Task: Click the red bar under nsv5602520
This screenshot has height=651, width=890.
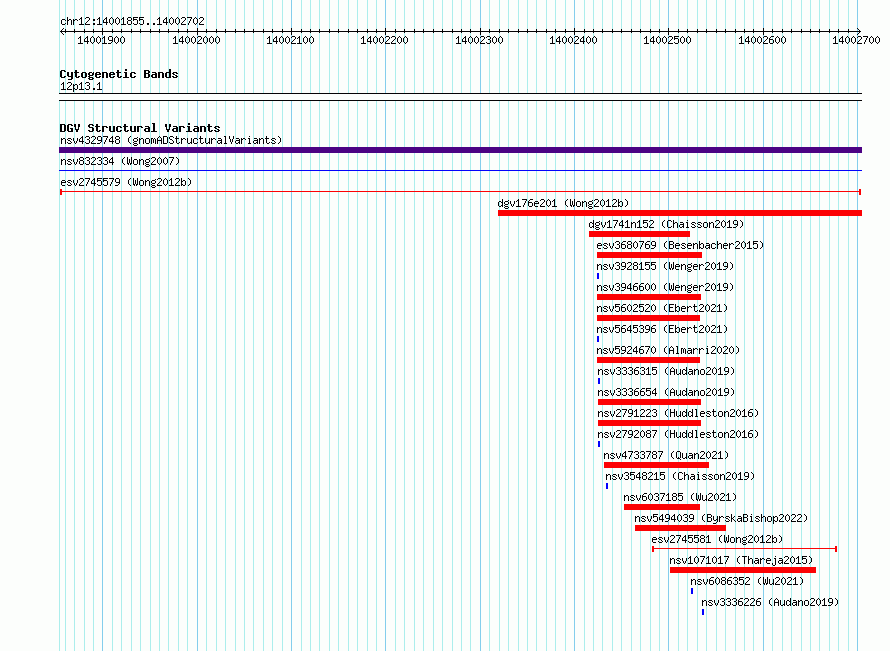Action: (x=648, y=318)
